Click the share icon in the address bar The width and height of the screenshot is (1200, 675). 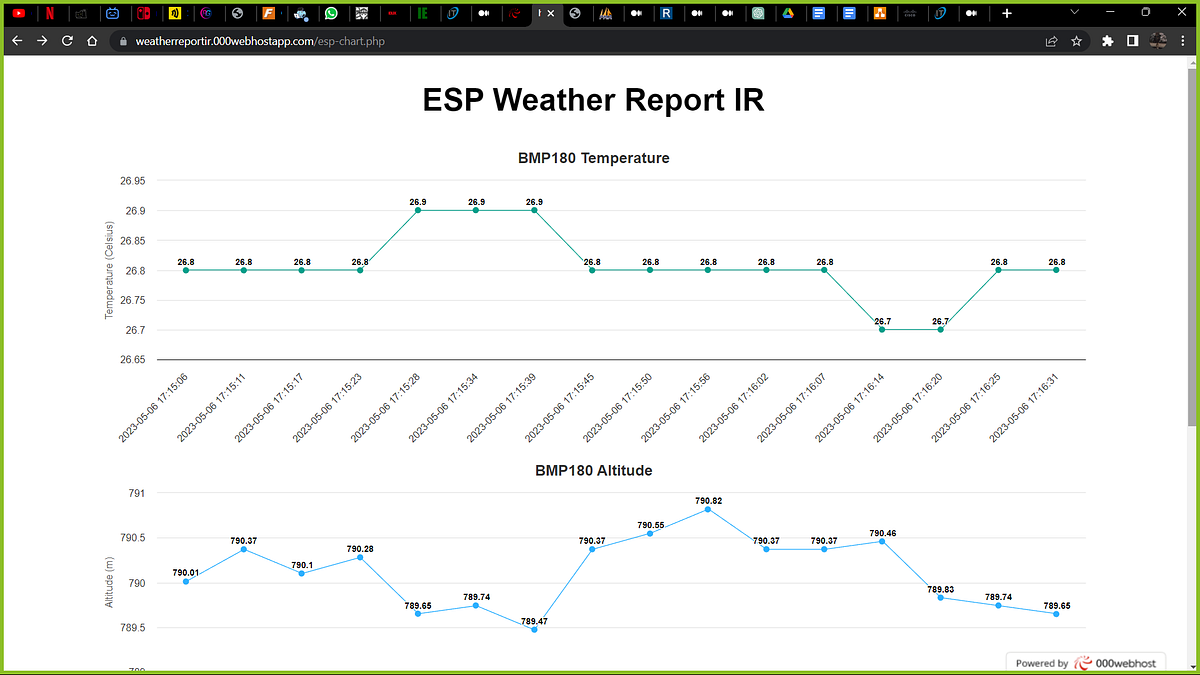(x=1050, y=41)
